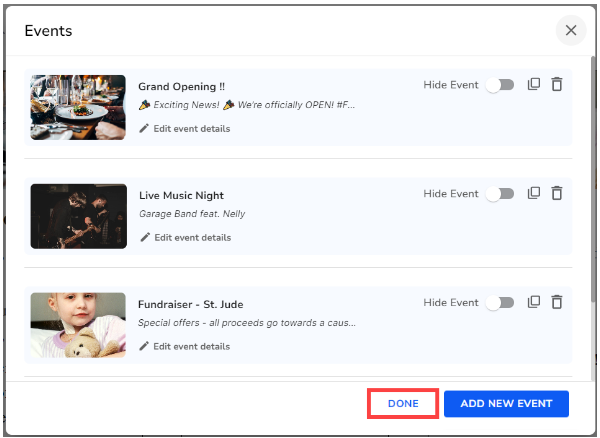Toggle Hide Event for Fundraiser - St. Jude
The width and height of the screenshot is (600, 438).
coord(499,303)
